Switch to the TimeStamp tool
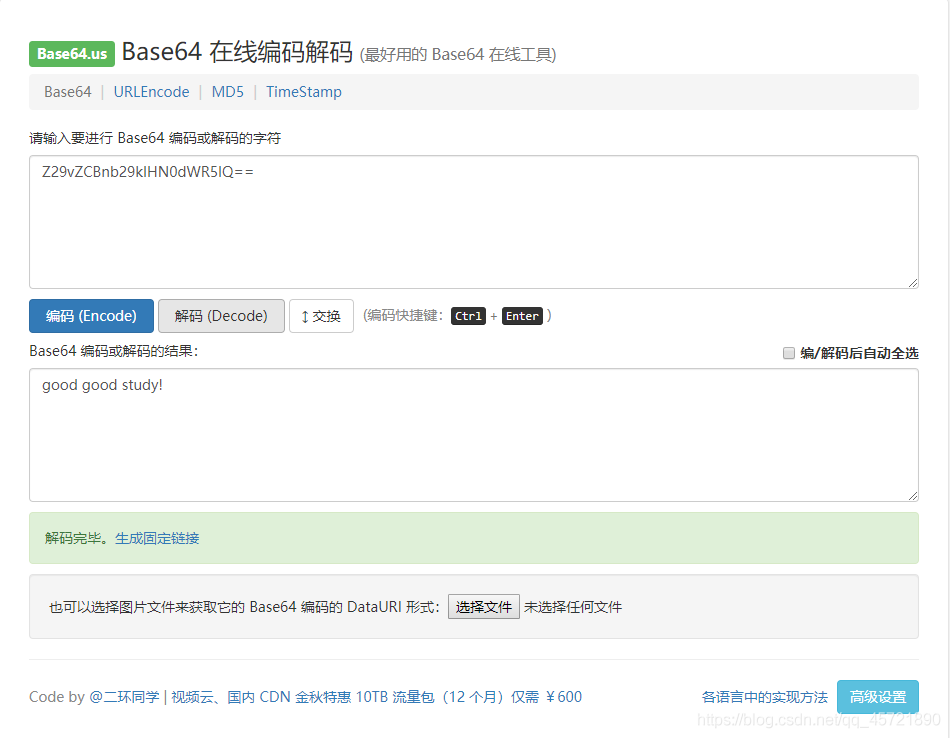Screen dimensions: 950x738 click(304, 92)
